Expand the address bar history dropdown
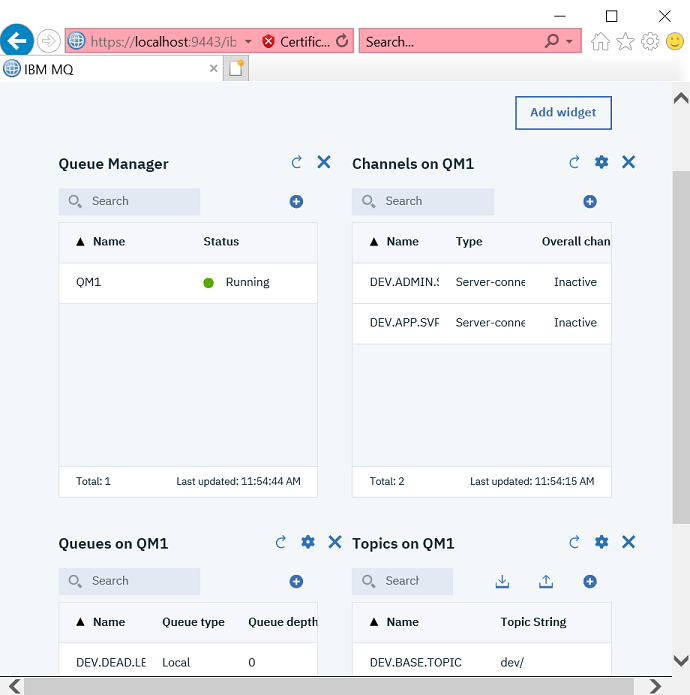 pos(248,42)
